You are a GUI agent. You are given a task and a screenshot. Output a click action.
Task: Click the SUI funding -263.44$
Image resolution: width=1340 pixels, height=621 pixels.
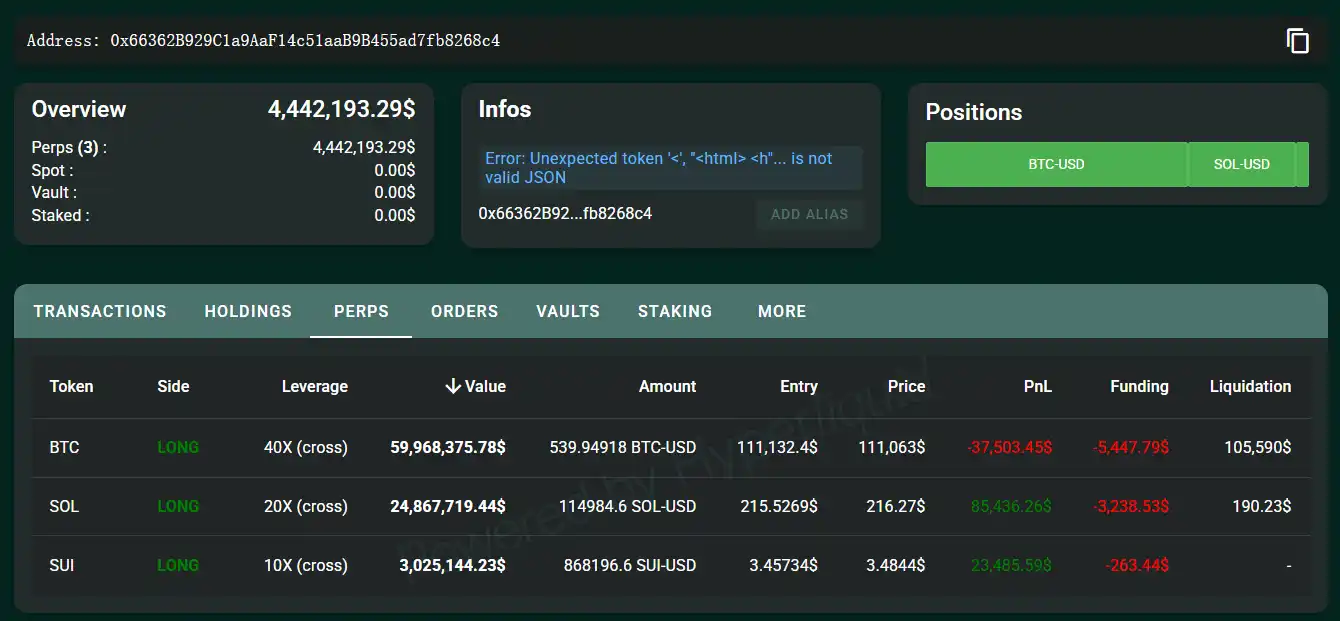coord(1137,565)
